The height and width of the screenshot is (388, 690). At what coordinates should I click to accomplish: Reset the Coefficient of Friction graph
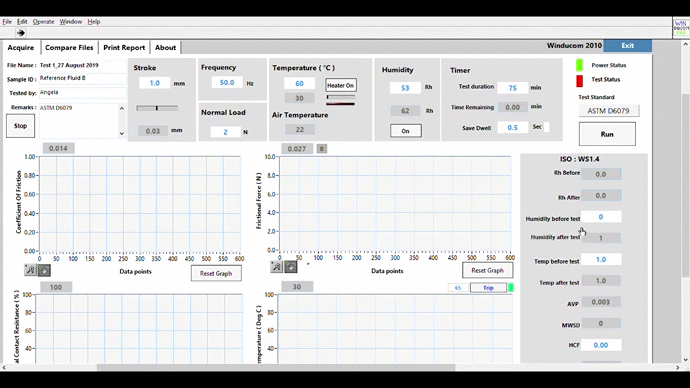point(216,273)
